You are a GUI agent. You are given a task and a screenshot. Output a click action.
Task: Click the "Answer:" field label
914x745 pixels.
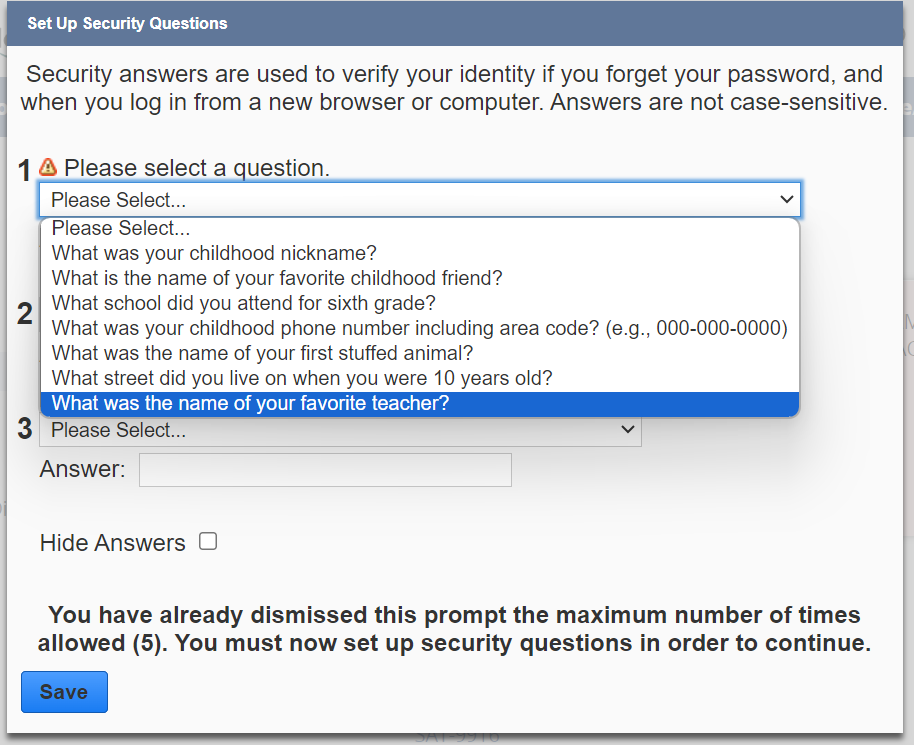(82, 470)
